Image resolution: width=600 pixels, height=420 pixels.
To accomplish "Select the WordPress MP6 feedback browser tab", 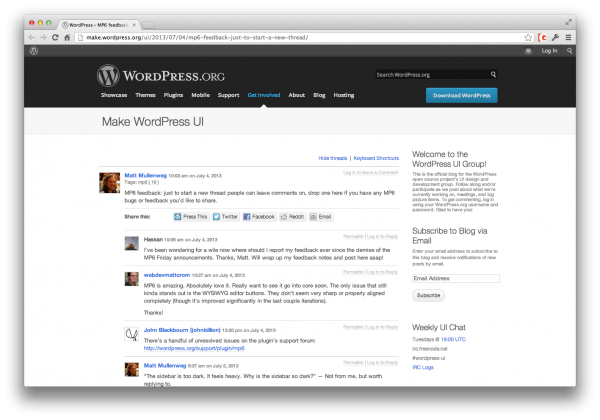I will pyautogui.click(x=98, y=25).
